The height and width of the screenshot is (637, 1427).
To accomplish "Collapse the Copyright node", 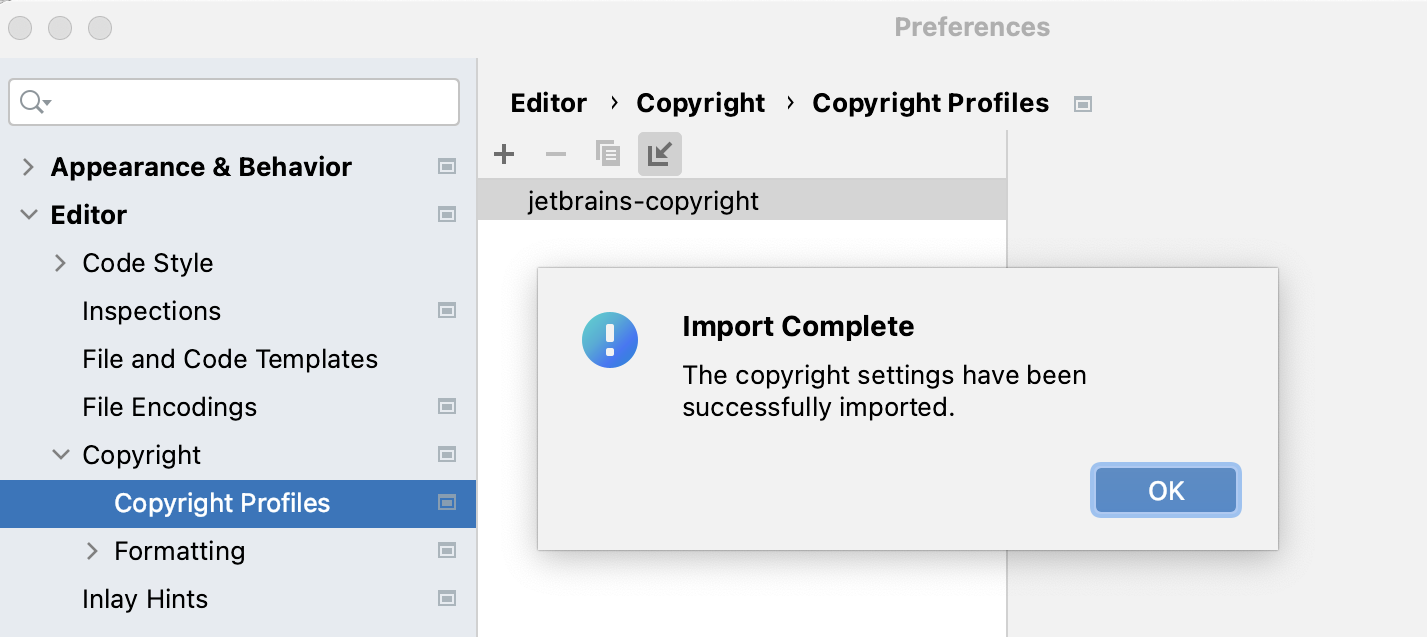I will point(61,455).
